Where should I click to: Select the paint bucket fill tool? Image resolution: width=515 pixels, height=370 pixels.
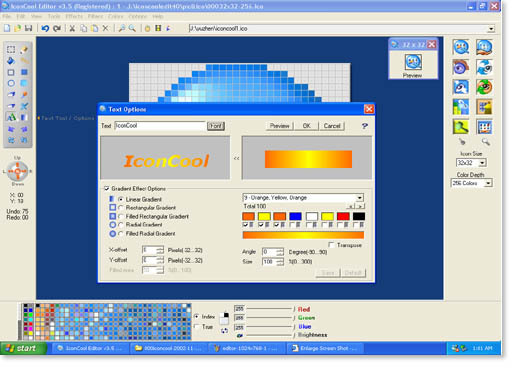click(x=11, y=61)
